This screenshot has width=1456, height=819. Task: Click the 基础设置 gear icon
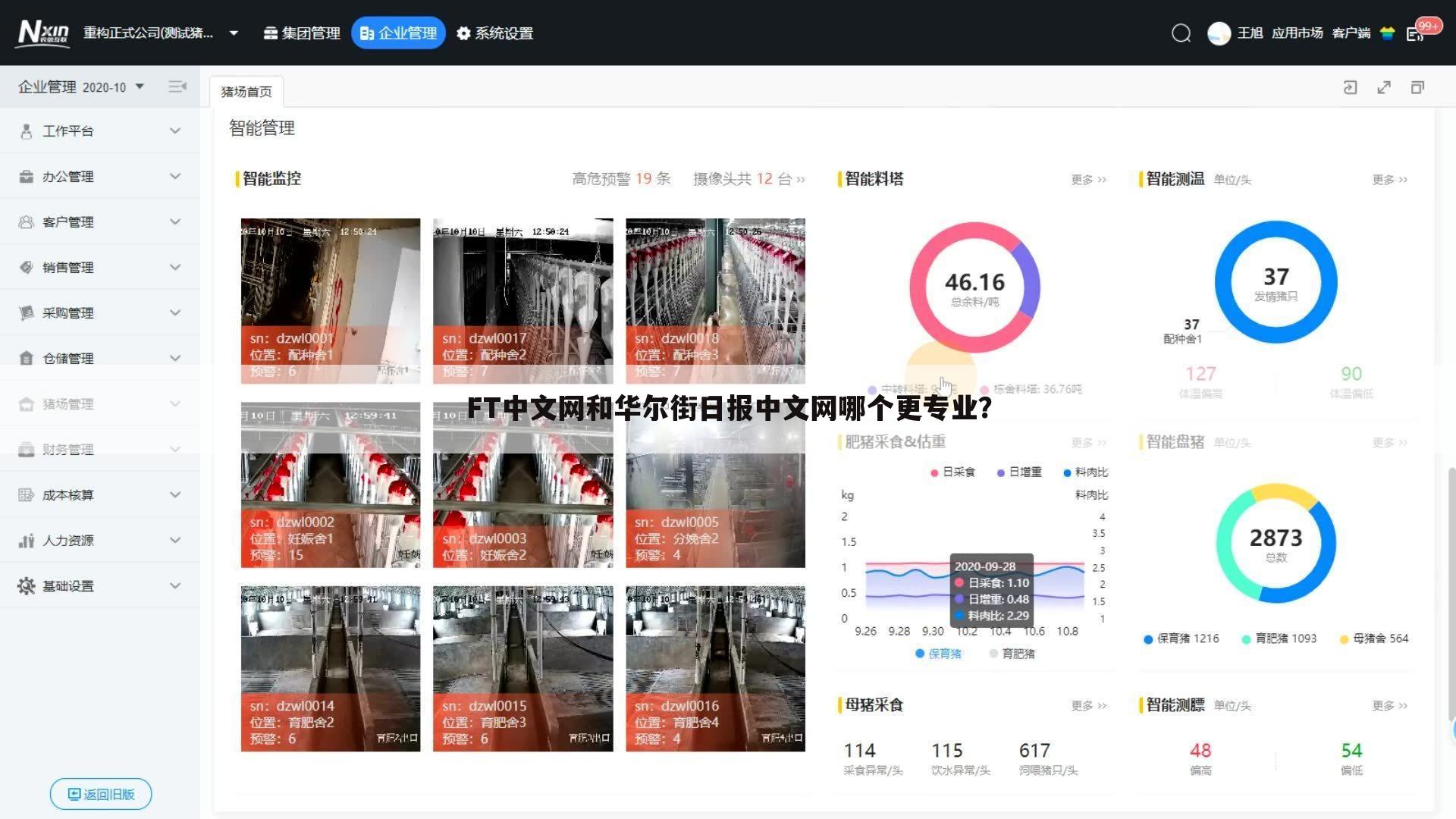pos(27,586)
